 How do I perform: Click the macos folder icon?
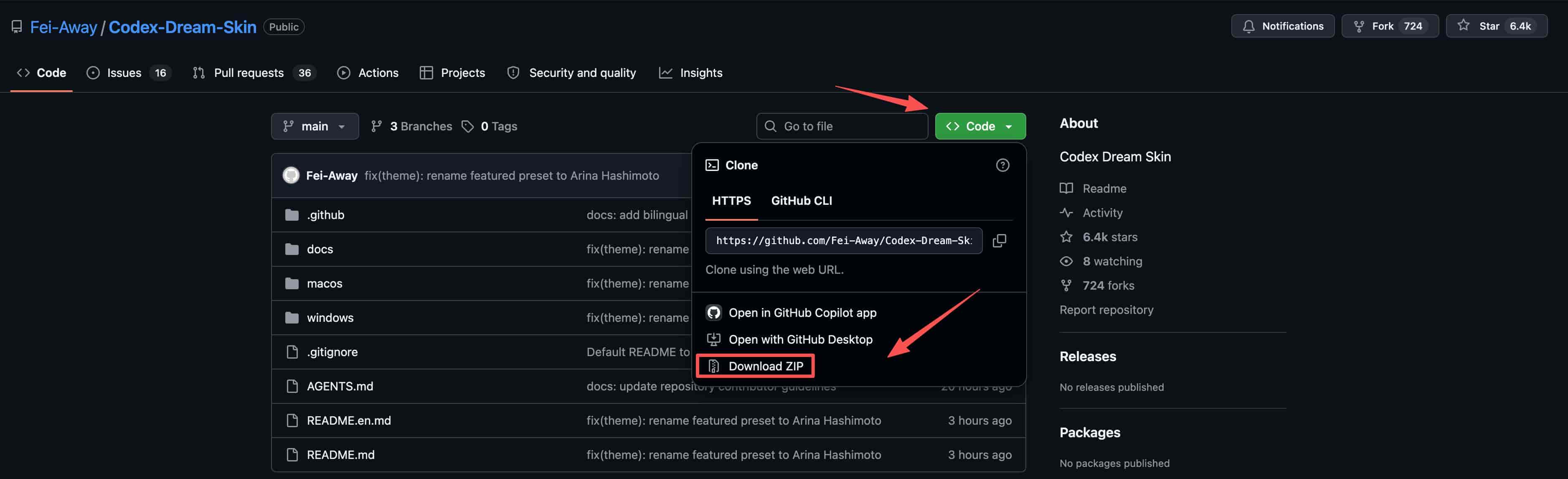click(292, 283)
